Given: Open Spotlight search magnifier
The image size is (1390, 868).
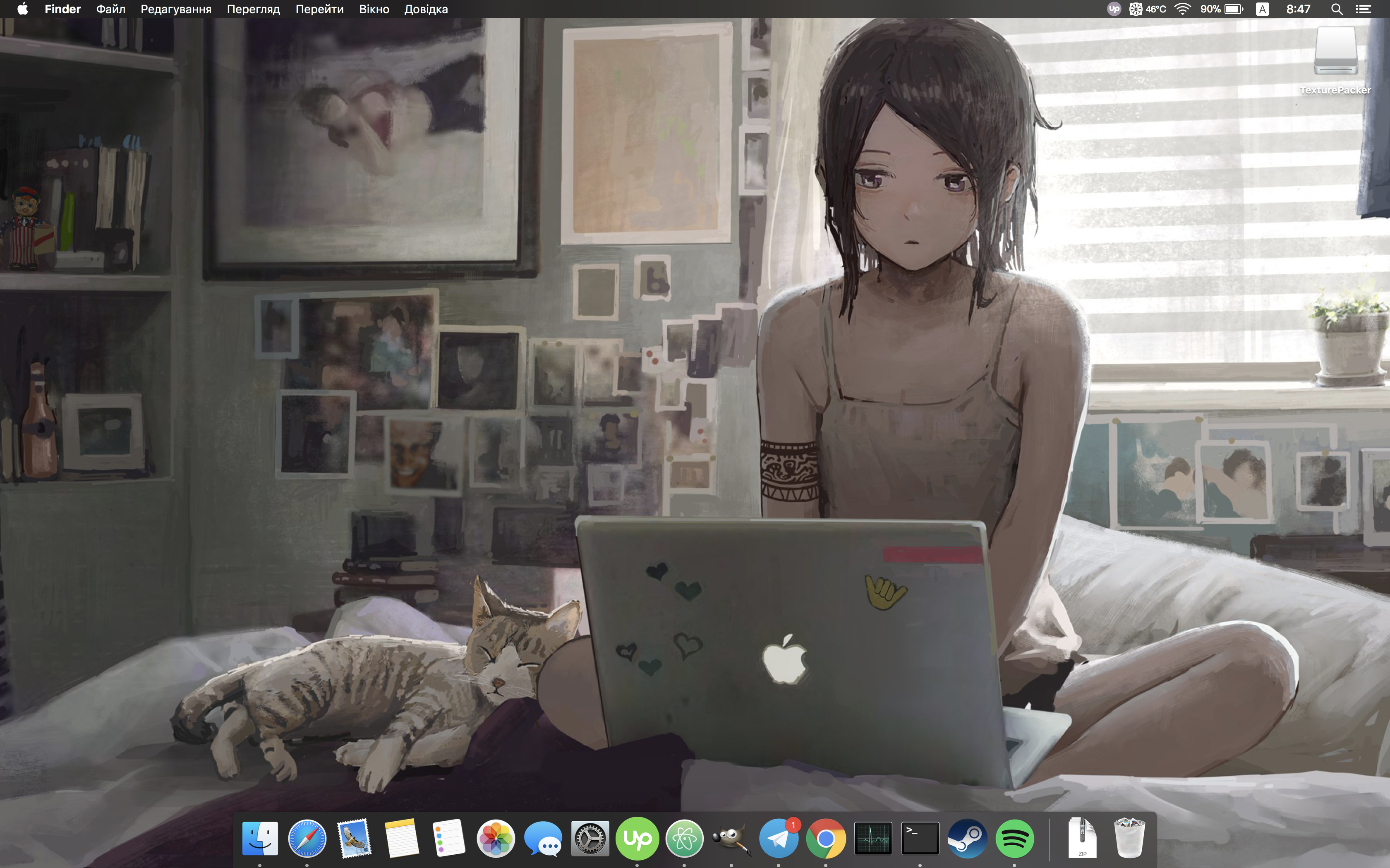Looking at the screenshot, I should tap(1337, 9).
